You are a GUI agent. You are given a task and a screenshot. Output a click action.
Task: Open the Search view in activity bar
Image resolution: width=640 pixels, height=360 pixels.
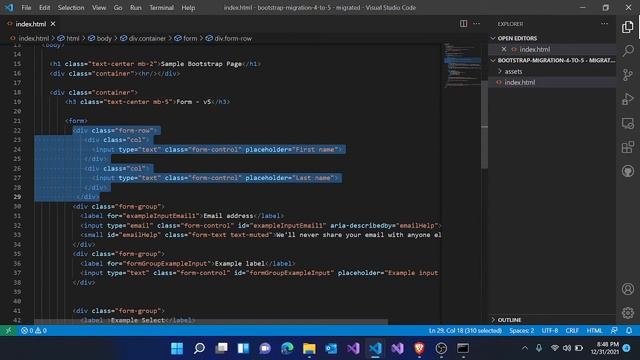pos(628,51)
